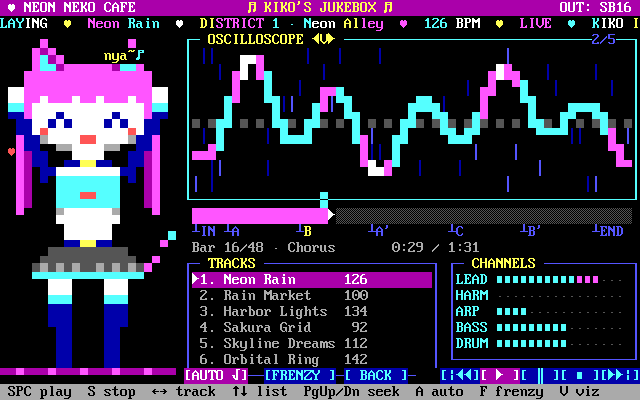Click the 'Bar 16/48 · Chorus' readout
Screen dimensions: 640x400
click(264, 247)
